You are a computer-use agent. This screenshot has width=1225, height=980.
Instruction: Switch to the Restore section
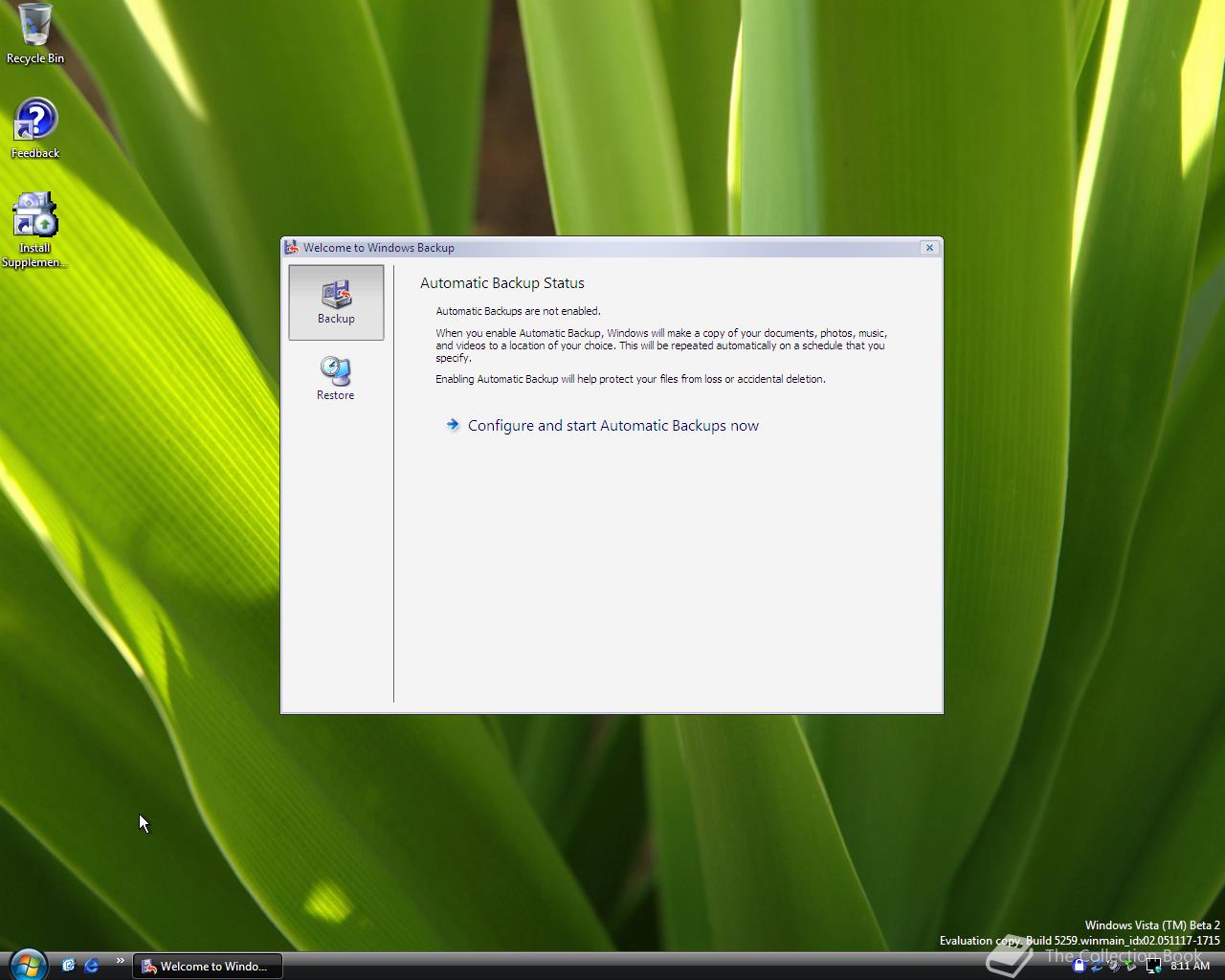click(336, 379)
